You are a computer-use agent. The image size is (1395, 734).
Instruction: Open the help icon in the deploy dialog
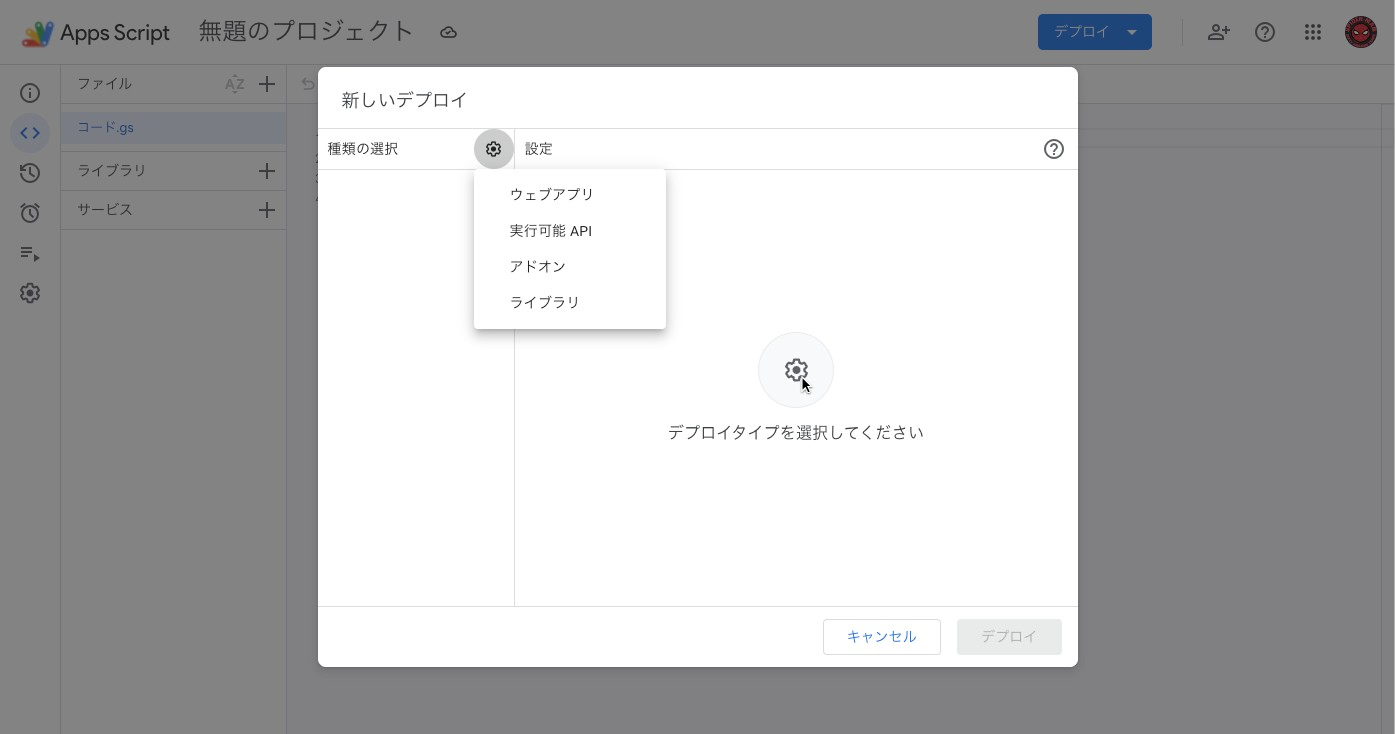[x=1053, y=149]
